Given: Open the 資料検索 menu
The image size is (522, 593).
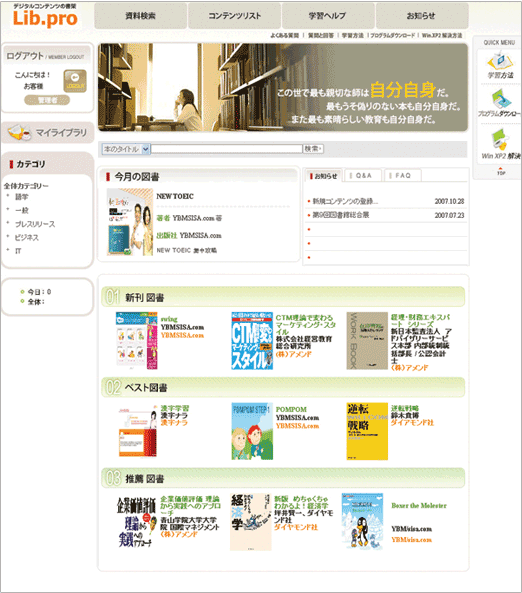Looking at the screenshot, I should (140, 16).
